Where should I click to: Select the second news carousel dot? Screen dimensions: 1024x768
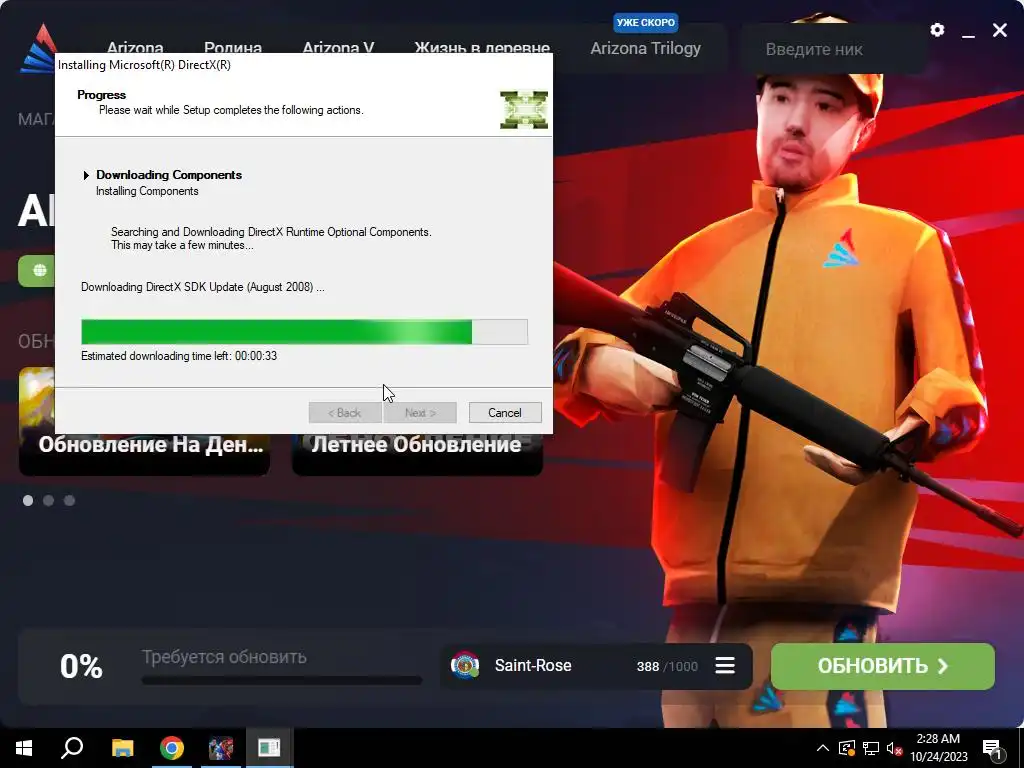pyautogui.click(x=48, y=500)
